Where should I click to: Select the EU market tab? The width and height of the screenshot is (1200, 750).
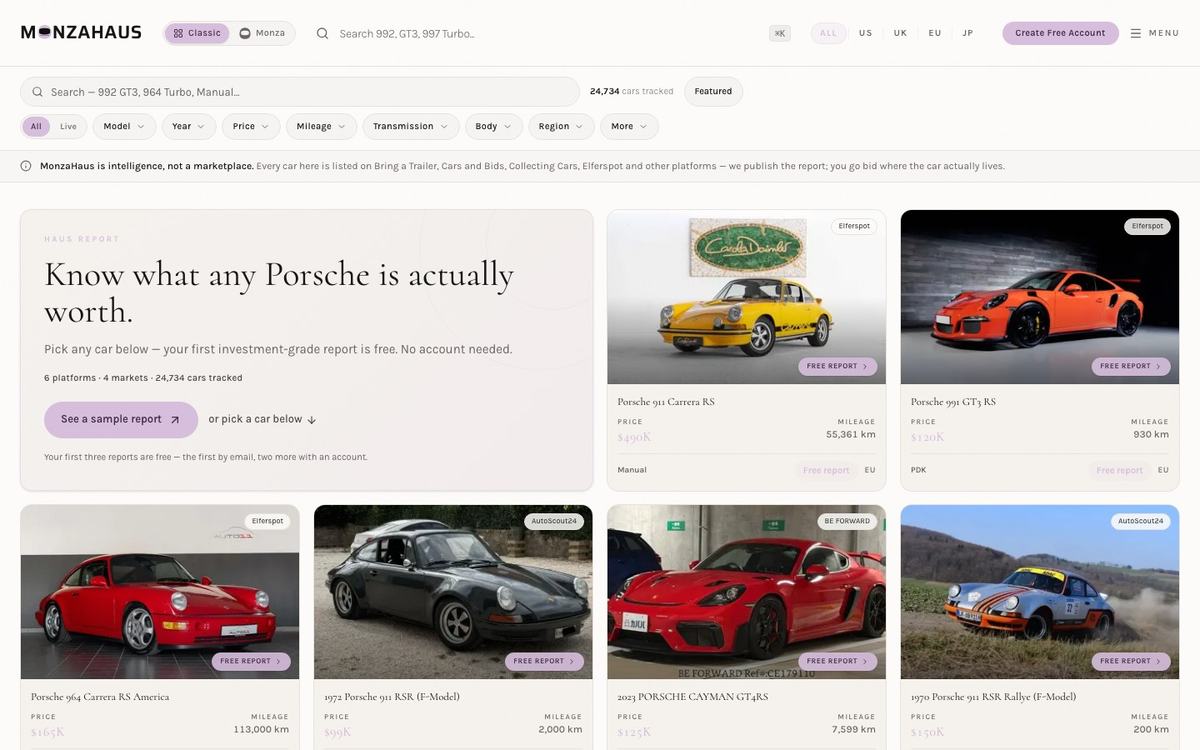point(935,33)
